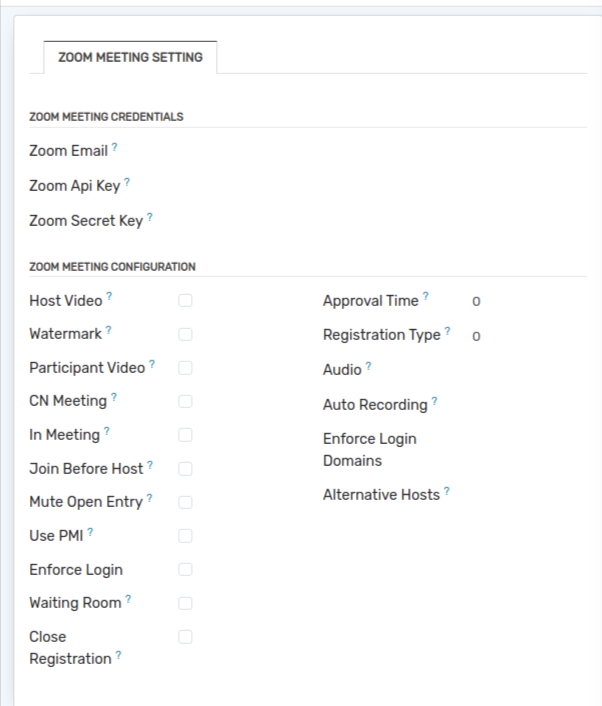Click help tooltip icon for Zoom Secret Key
Screen dimensions: 602x706
[150, 217]
